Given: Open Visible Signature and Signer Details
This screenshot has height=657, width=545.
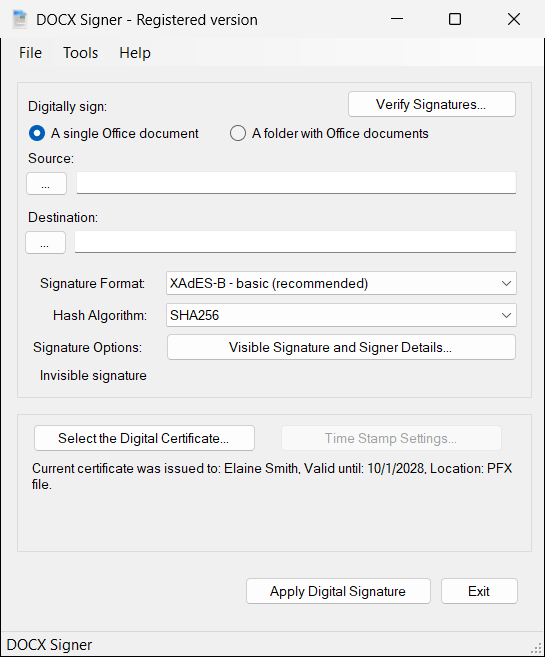Looking at the screenshot, I should (341, 347).
